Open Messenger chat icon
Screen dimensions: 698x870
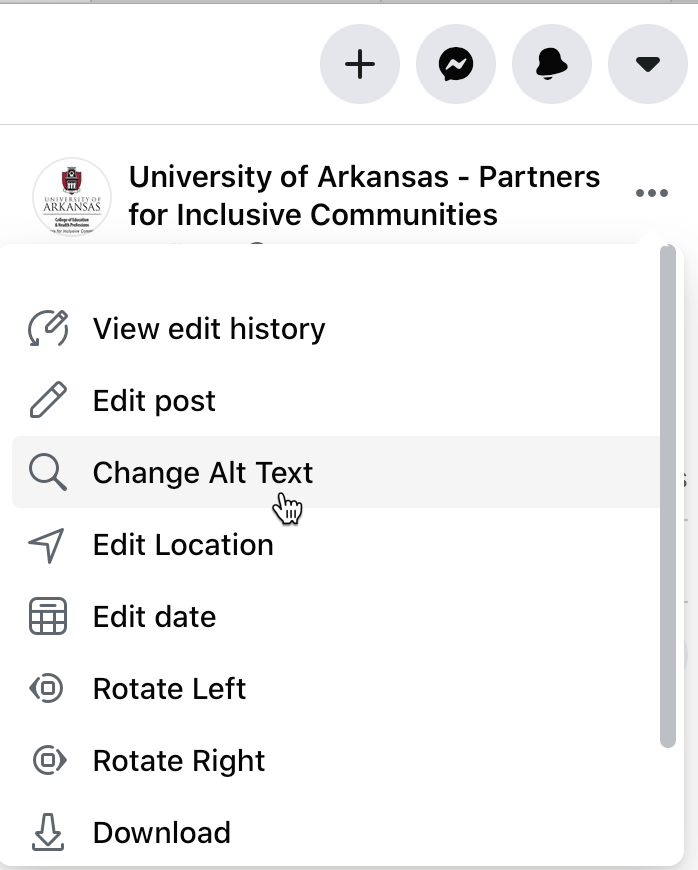[x=456, y=65]
